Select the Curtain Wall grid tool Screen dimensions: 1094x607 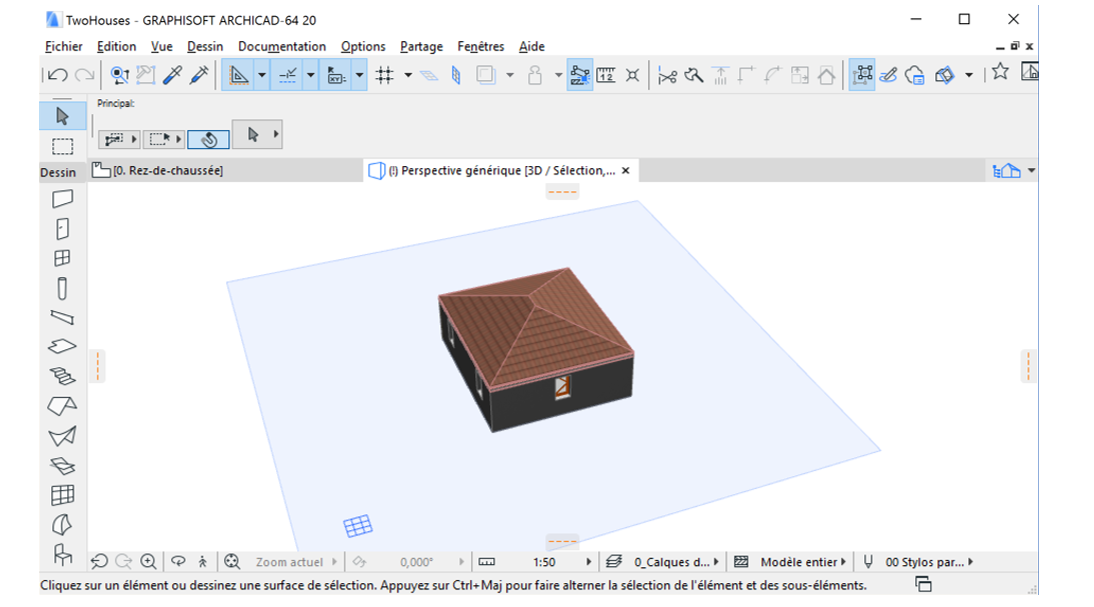[x=62, y=495]
